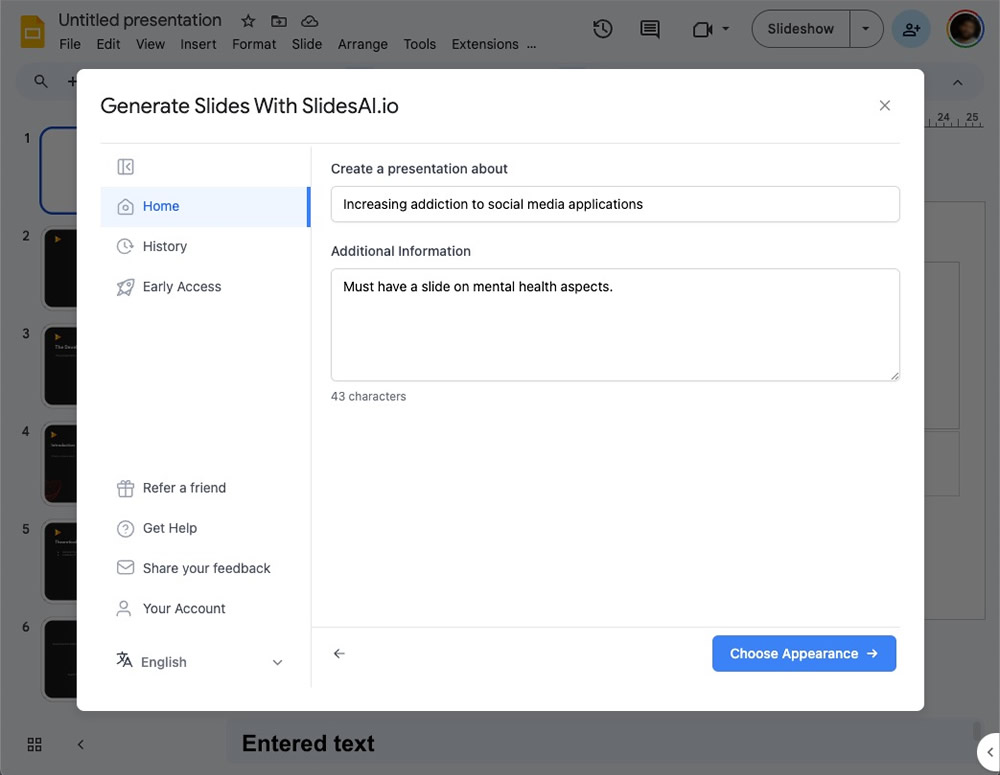Open the Arrange menu

tap(363, 44)
